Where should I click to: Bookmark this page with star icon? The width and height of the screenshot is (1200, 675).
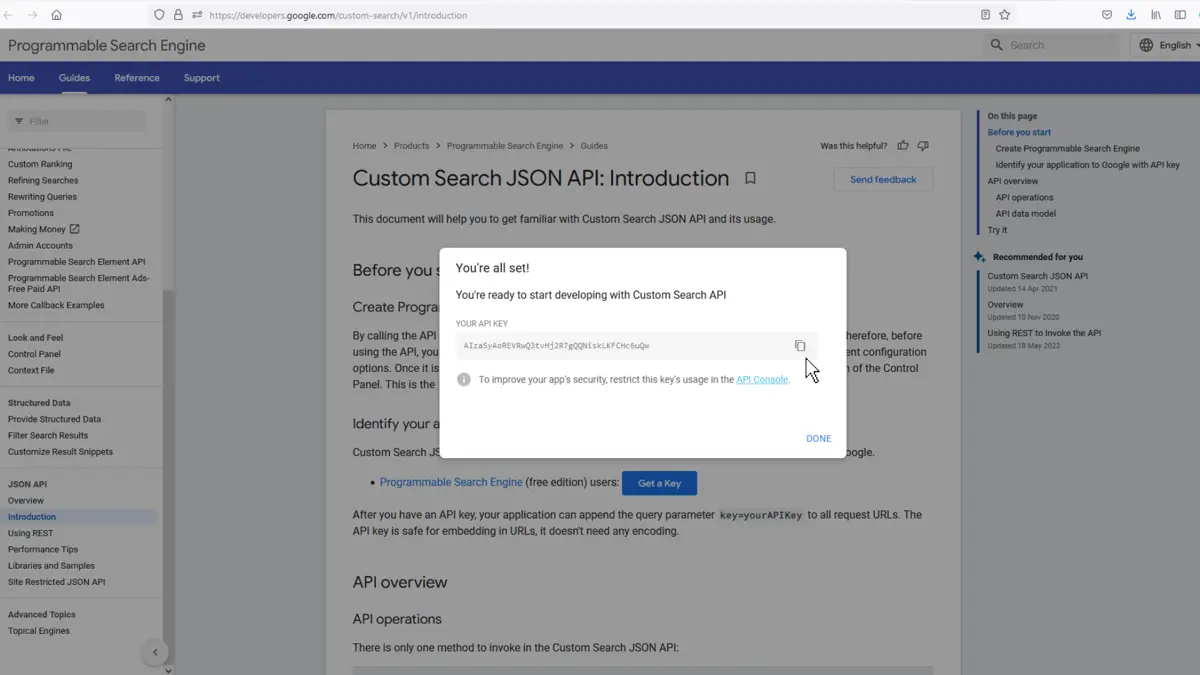click(x=1005, y=15)
